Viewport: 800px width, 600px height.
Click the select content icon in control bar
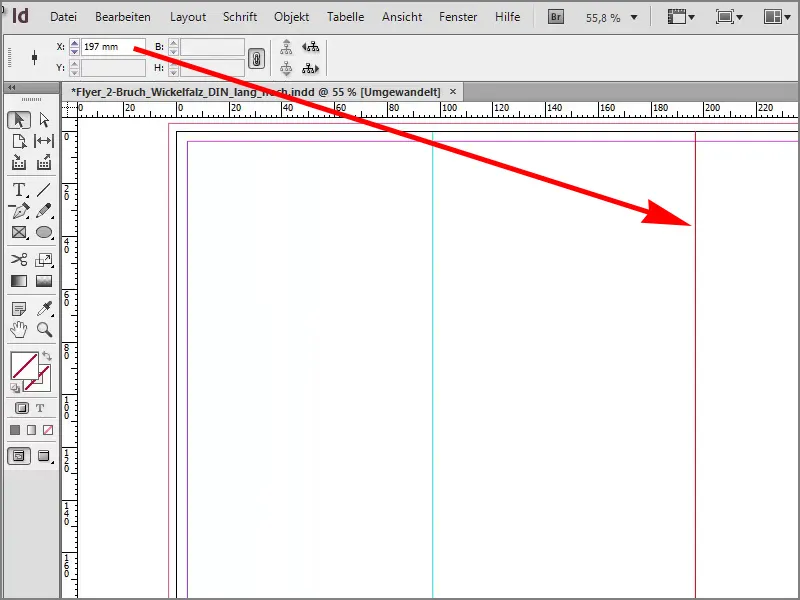[286, 68]
